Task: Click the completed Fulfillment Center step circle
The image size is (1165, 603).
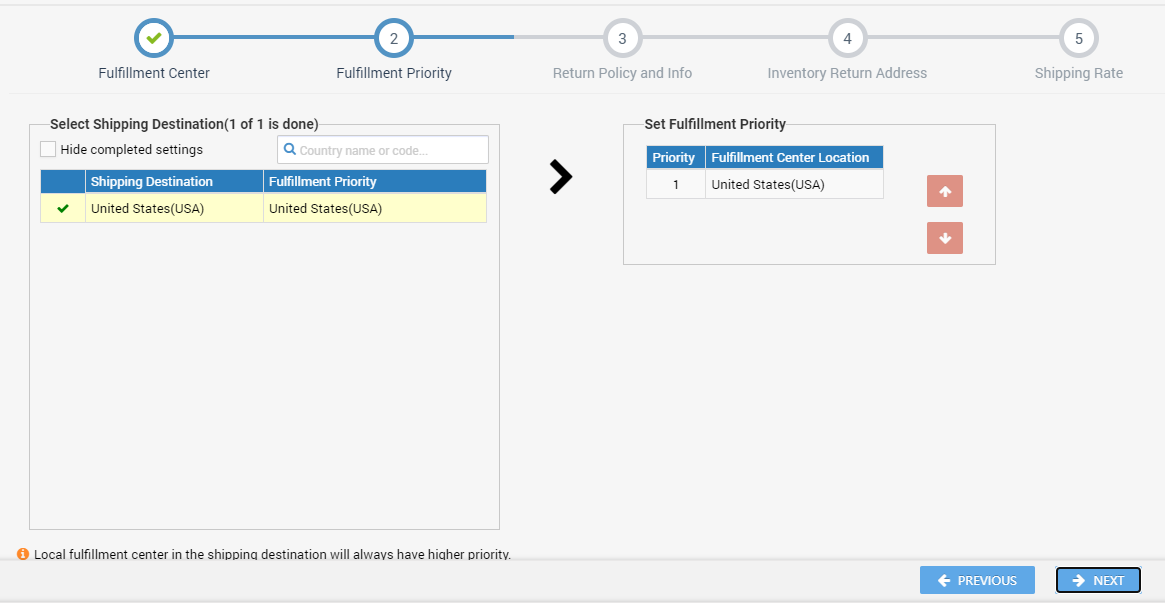Action: 154,39
